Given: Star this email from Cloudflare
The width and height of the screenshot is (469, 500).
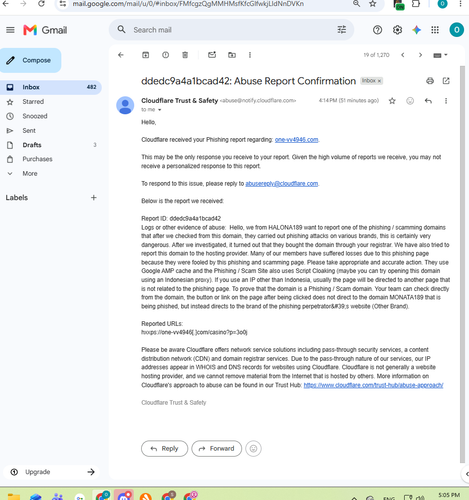Looking at the screenshot, I should (392, 101).
